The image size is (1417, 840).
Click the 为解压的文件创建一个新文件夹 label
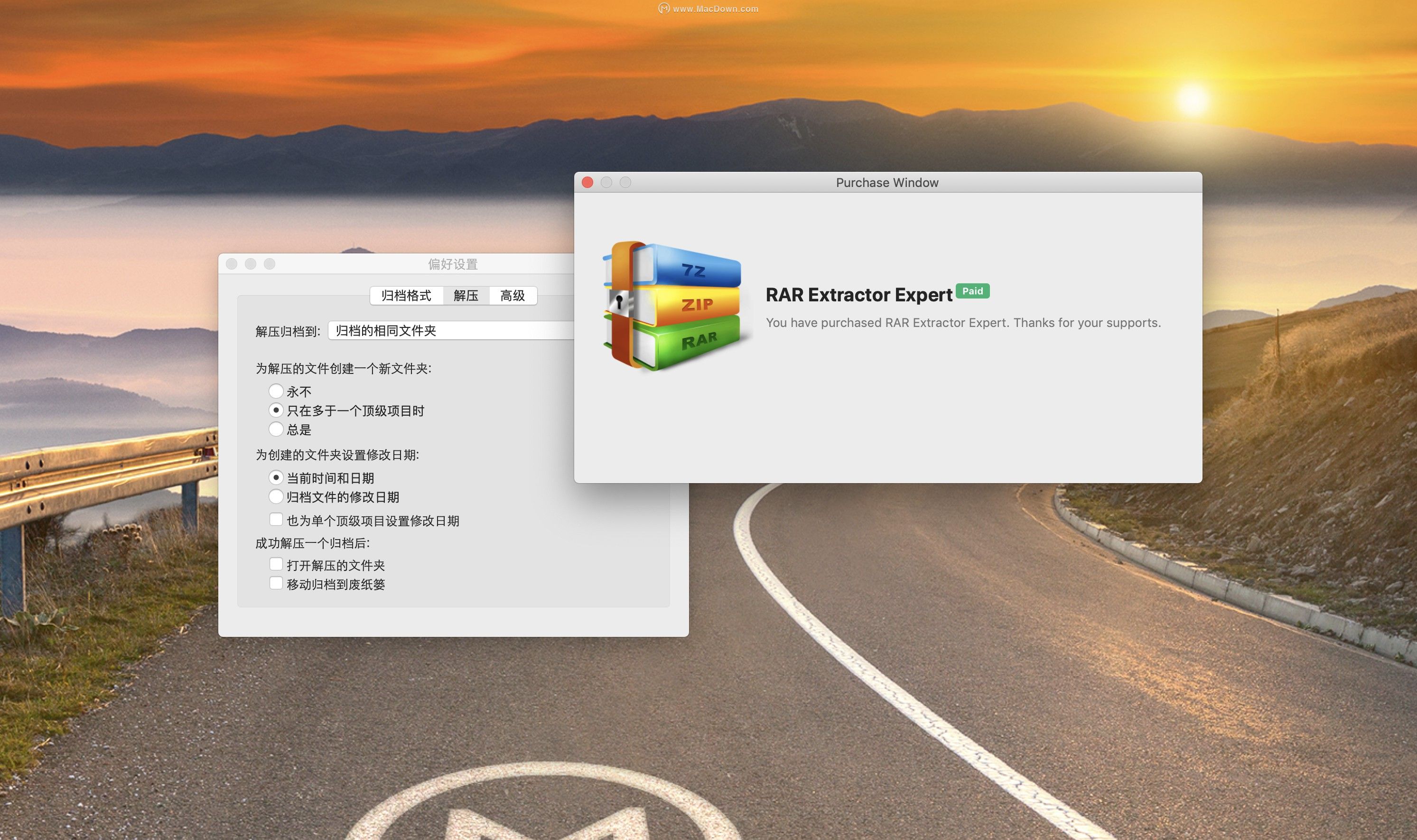(x=344, y=368)
